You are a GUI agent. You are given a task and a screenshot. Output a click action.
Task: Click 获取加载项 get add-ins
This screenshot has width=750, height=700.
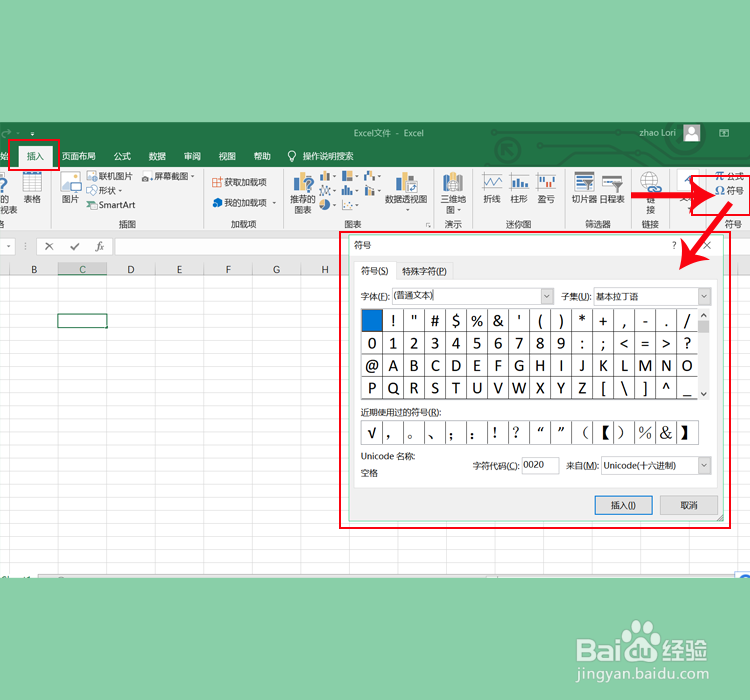pos(239,182)
